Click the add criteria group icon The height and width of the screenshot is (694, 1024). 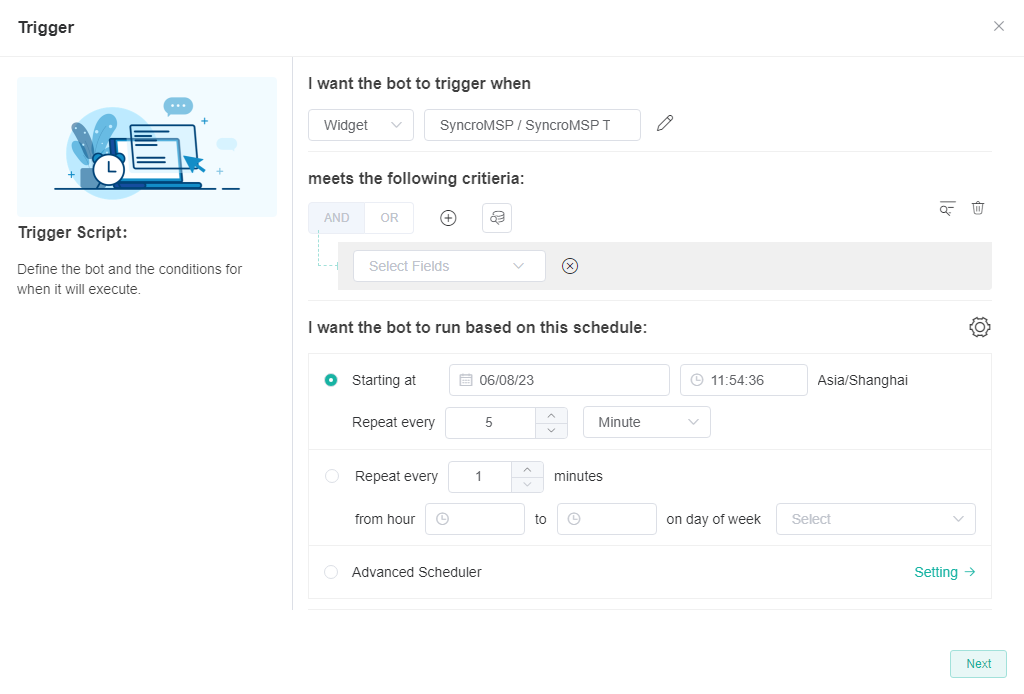pyautogui.click(x=497, y=218)
